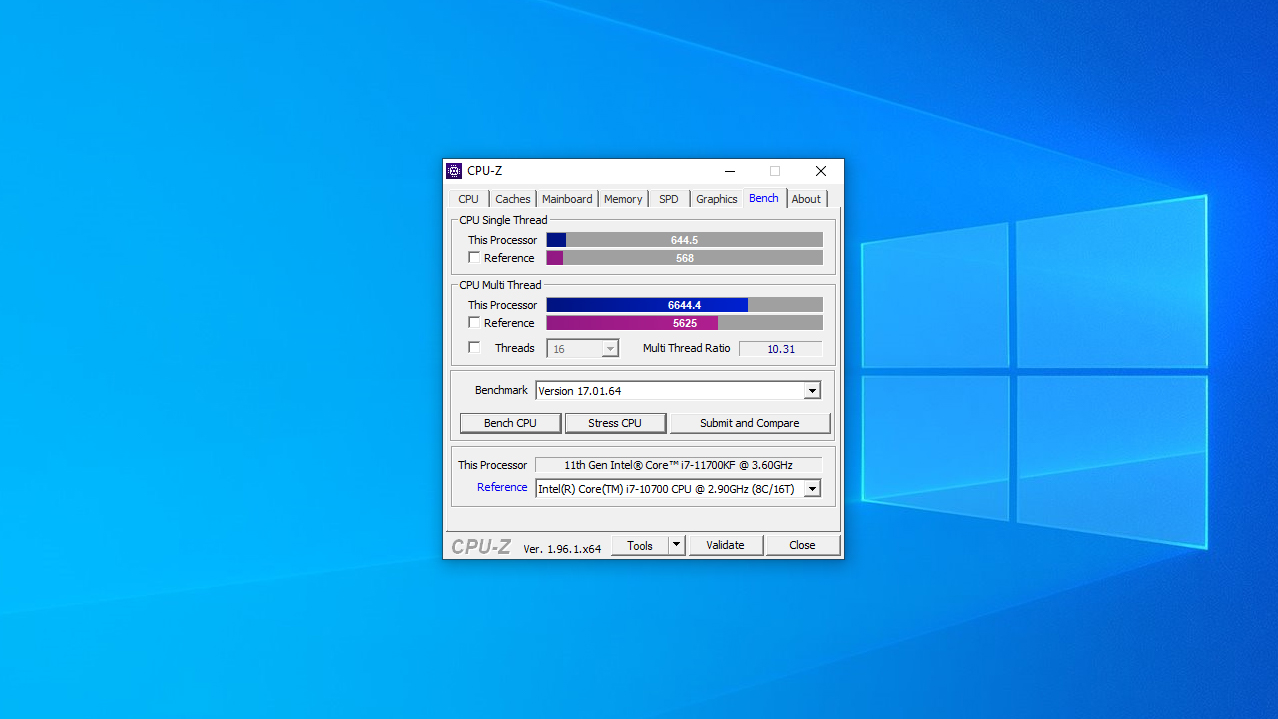Go to the Mainboard tab
This screenshot has height=719, width=1278.
(x=567, y=199)
